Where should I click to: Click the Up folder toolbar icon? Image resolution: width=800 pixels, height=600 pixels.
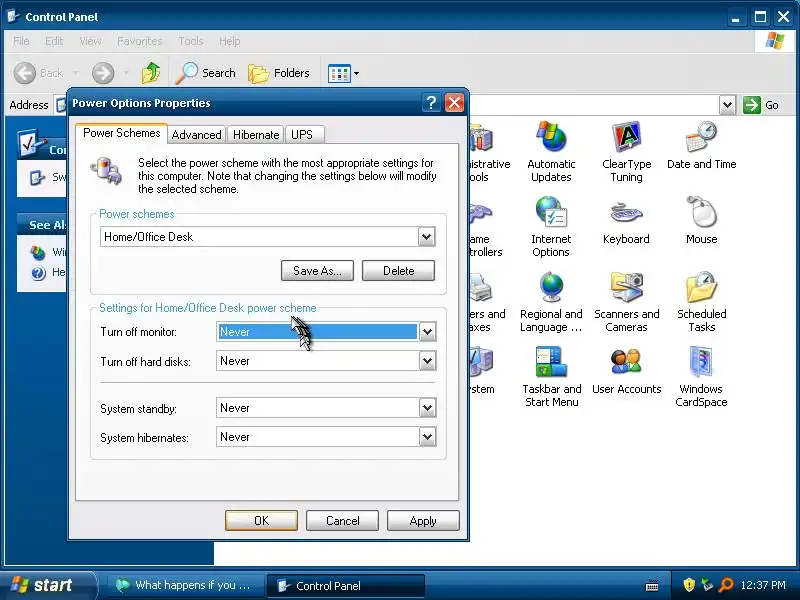151,73
